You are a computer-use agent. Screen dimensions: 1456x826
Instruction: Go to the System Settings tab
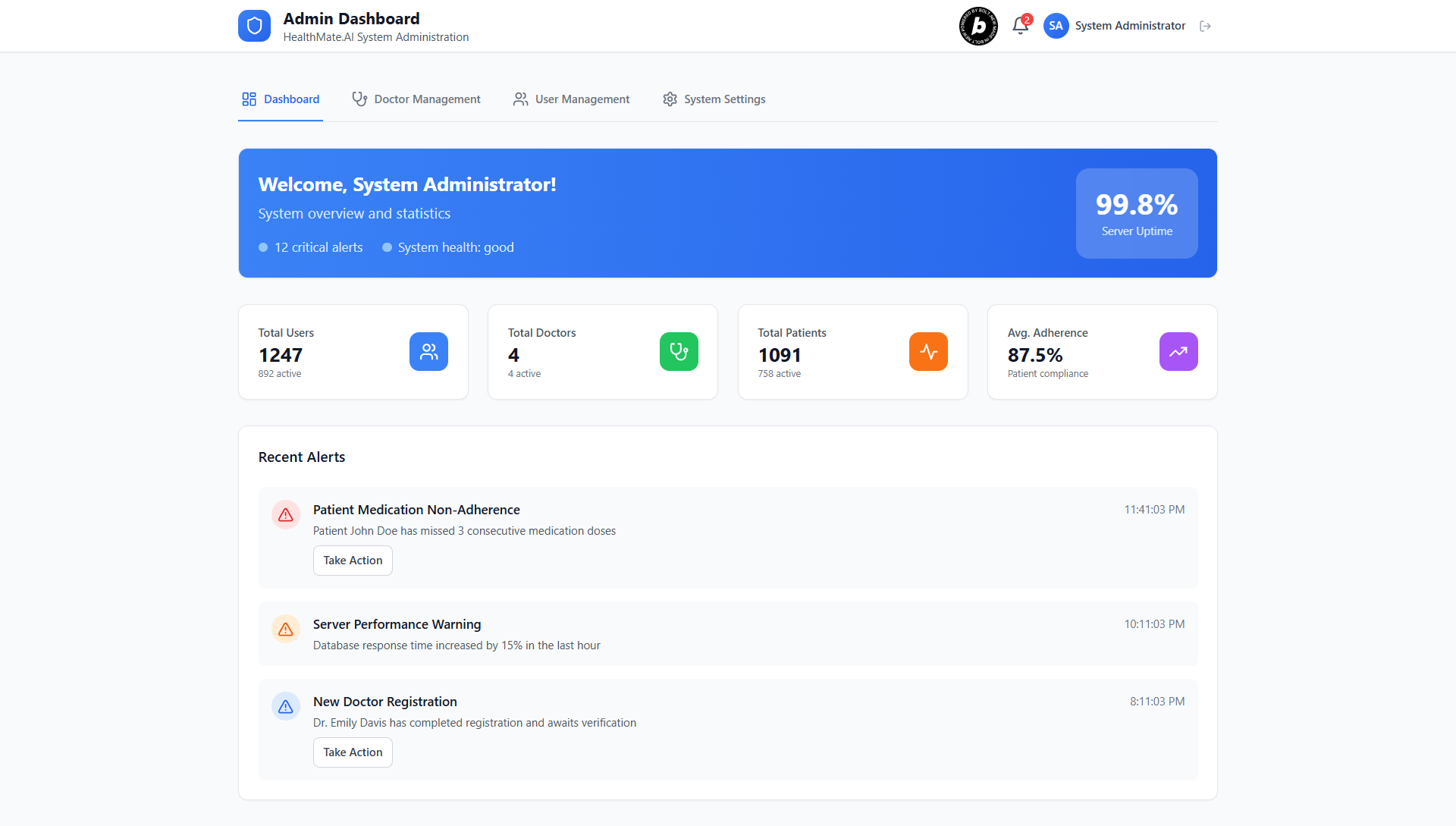pos(714,99)
